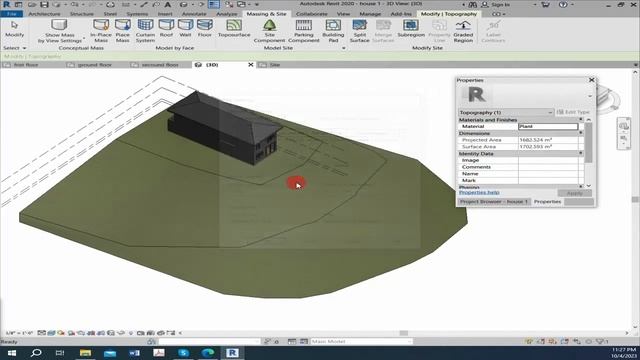This screenshot has height=360, width=640.
Task: Click the view scale in view control bar
Action: pos(19,333)
